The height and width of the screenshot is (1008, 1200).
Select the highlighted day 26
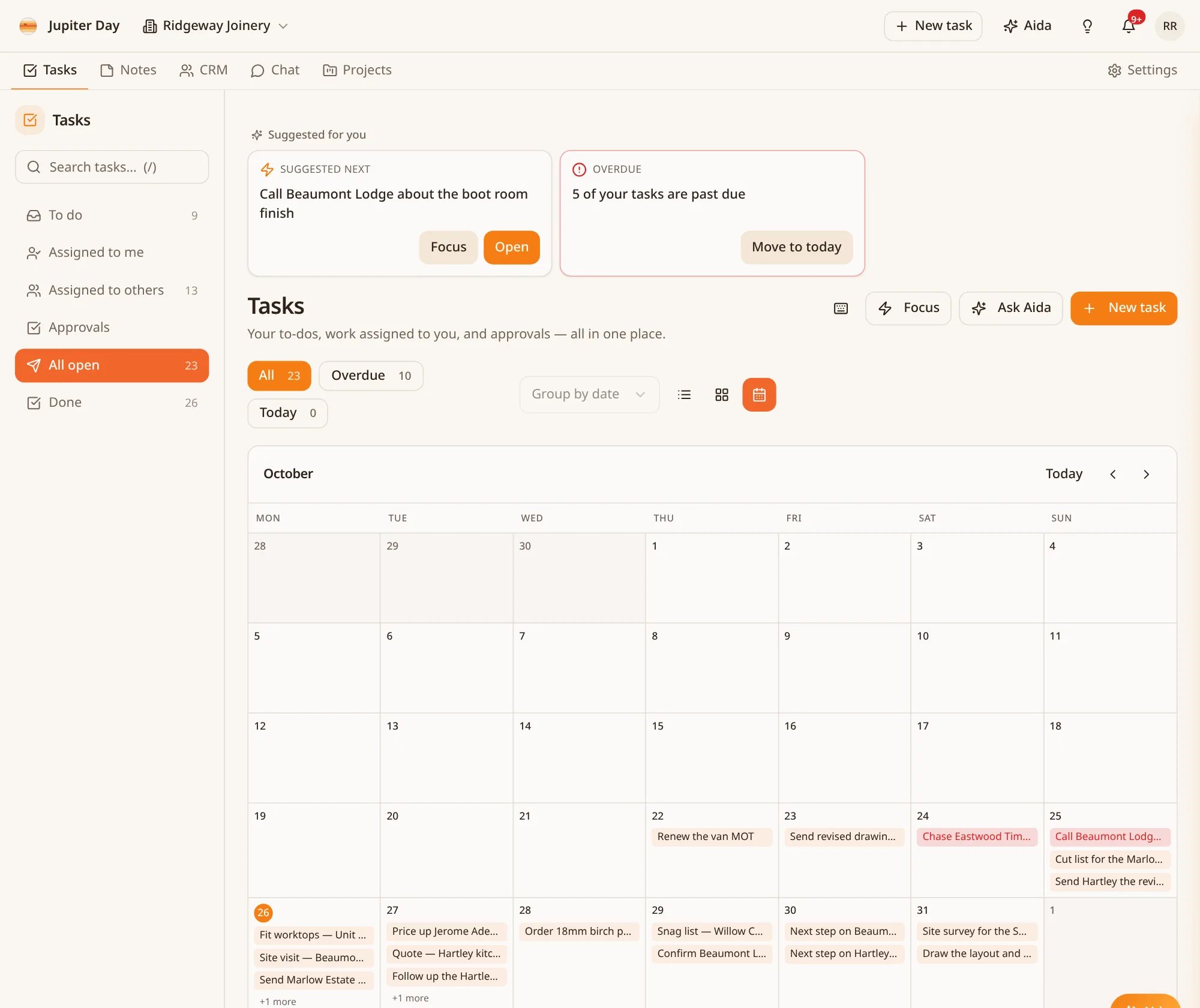[x=263, y=913]
